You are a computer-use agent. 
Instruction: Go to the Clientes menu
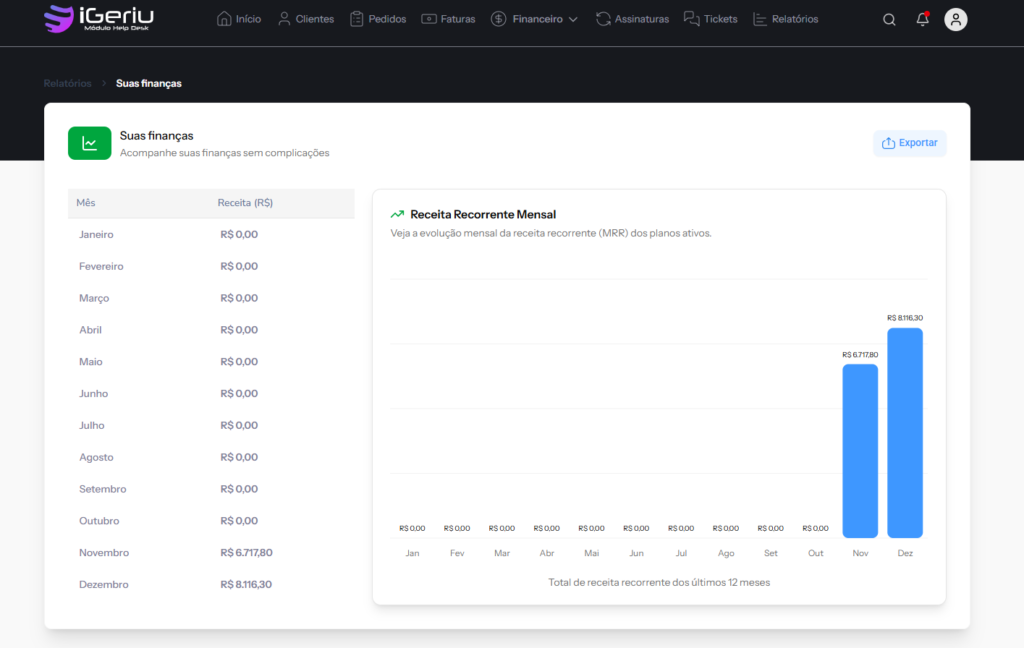[306, 19]
